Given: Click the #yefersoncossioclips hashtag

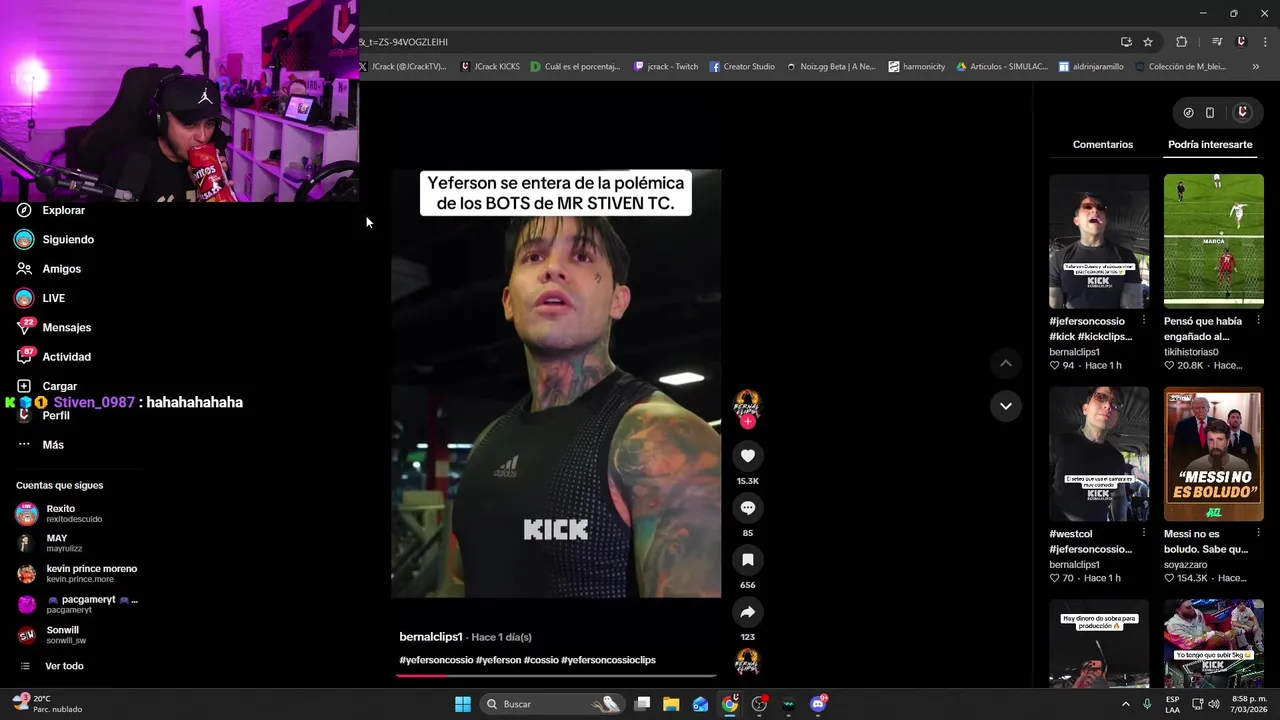Looking at the screenshot, I should 608,660.
